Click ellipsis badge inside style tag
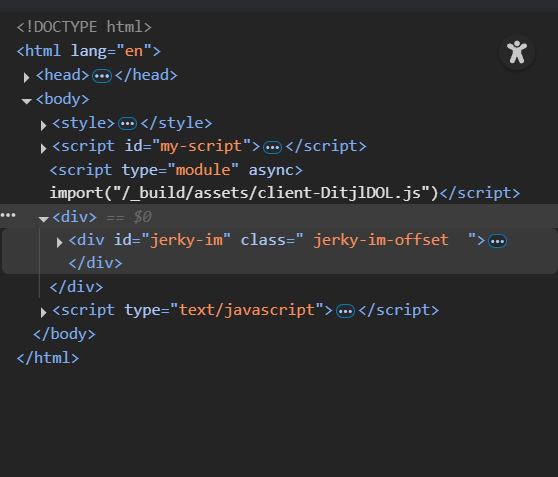Viewport: 558px width, 477px height. [x=127, y=124]
